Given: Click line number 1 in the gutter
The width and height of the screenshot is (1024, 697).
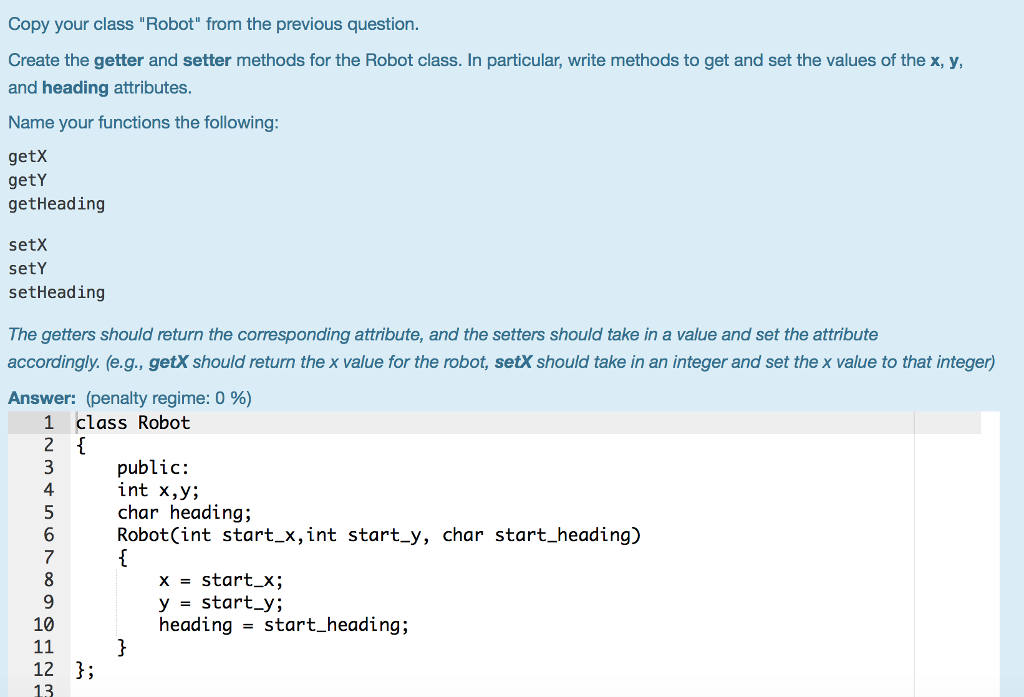Looking at the screenshot, I should [47, 422].
